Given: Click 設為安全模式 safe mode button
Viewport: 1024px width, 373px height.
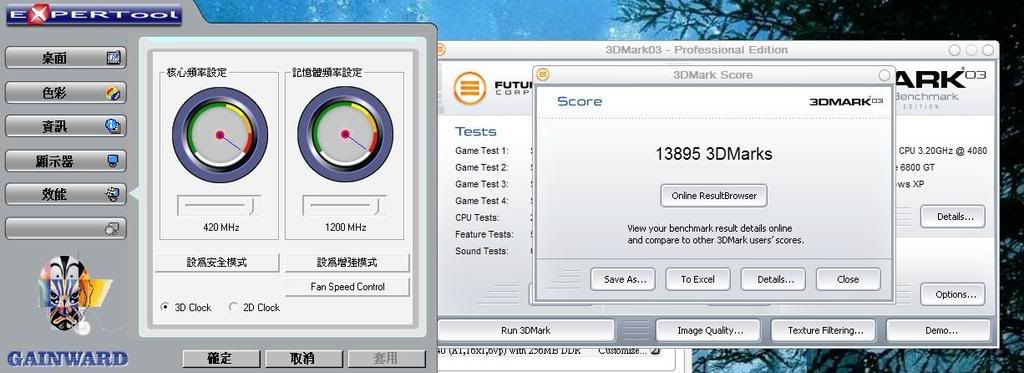Looking at the screenshot, I should (217, 263).
